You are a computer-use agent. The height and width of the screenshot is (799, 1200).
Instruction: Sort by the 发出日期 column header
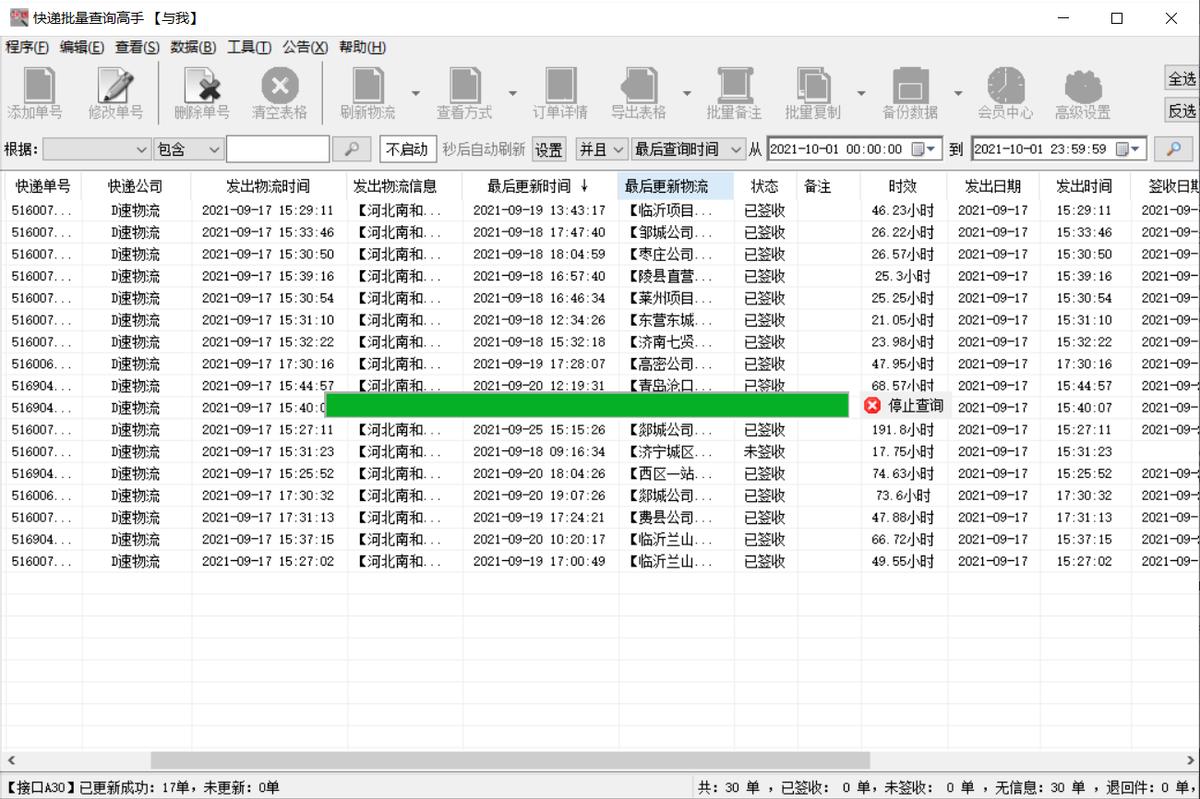993,186
